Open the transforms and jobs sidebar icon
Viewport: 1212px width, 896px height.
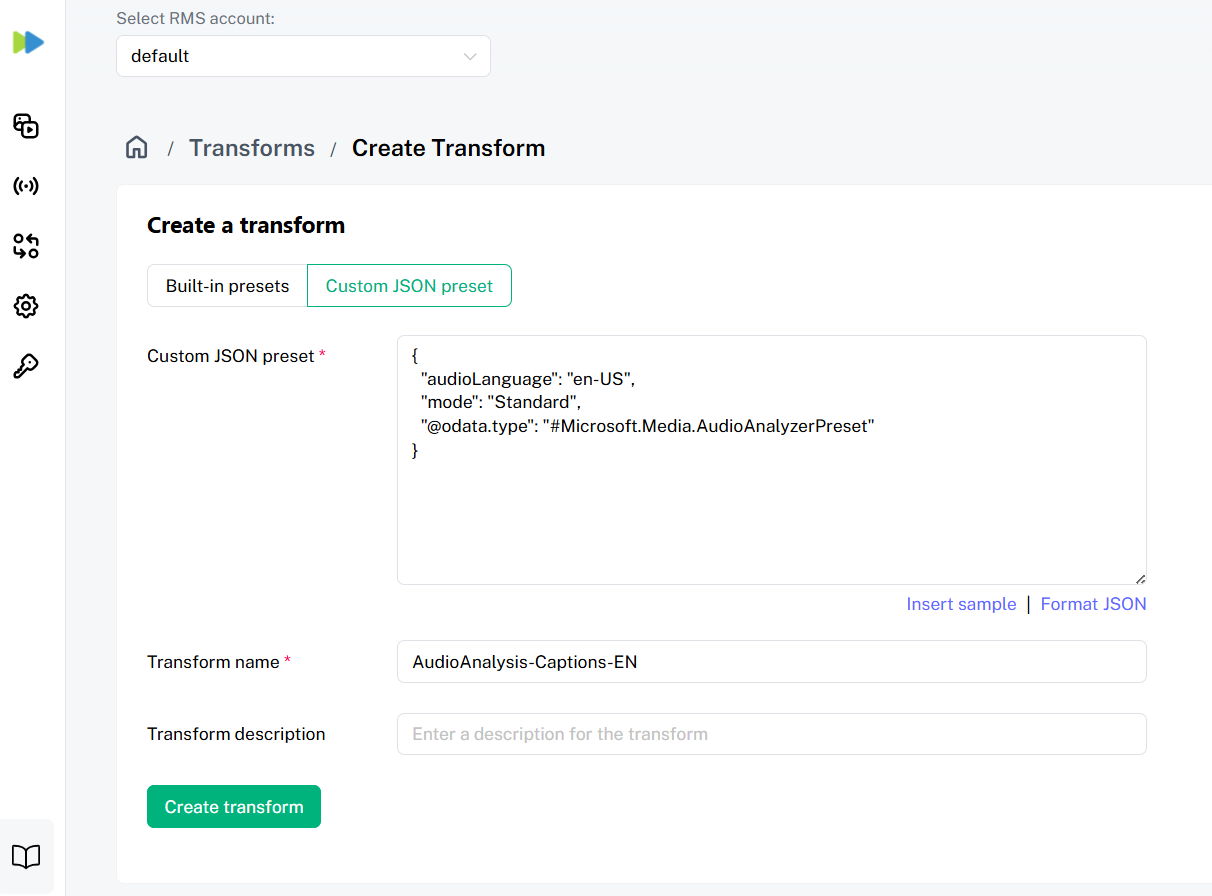click(x=26, y=246)
